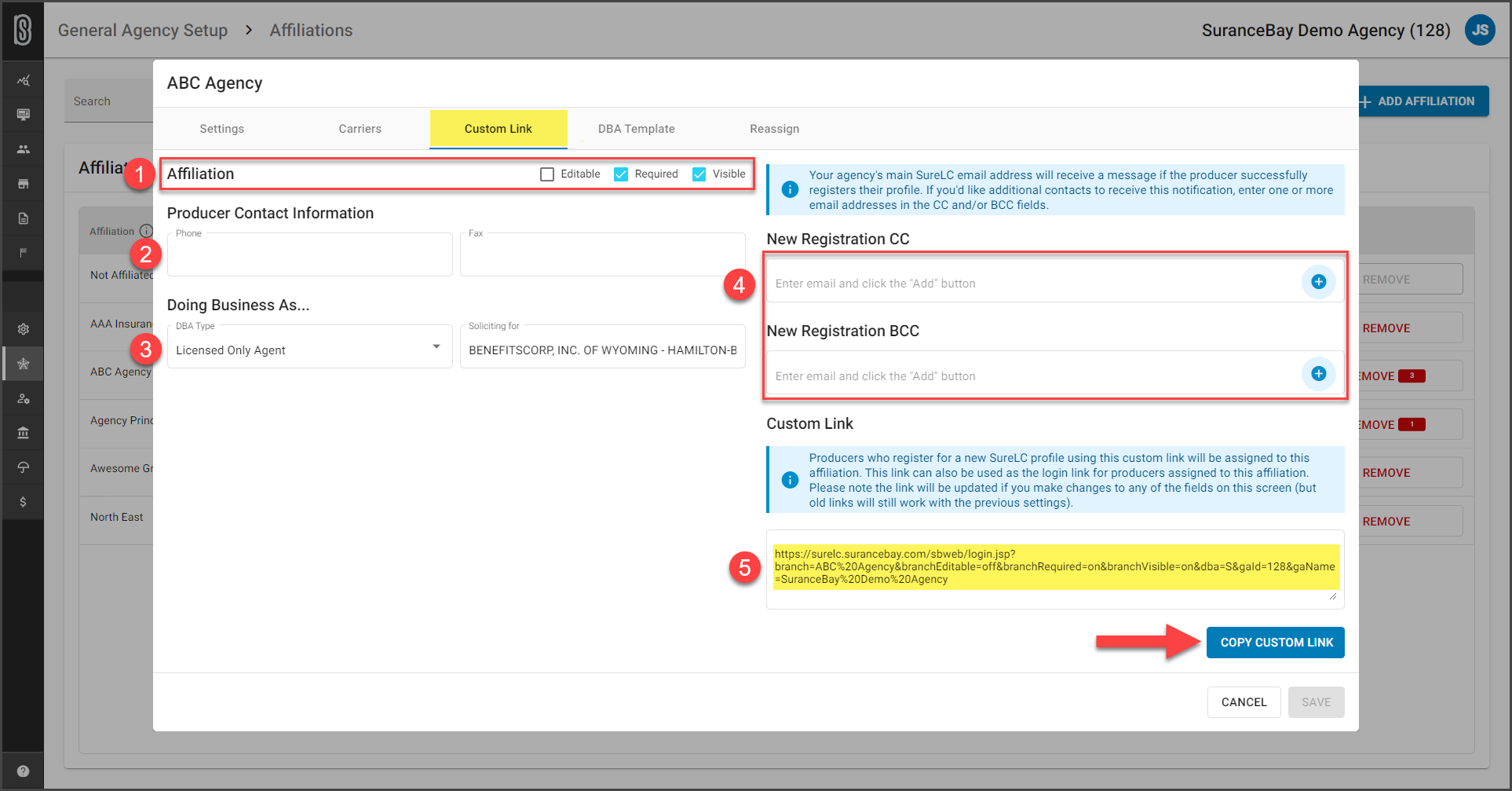Click Remove for Not Affiliated row
Viewport: 1512px width, 791px height.
(1410, 280)
